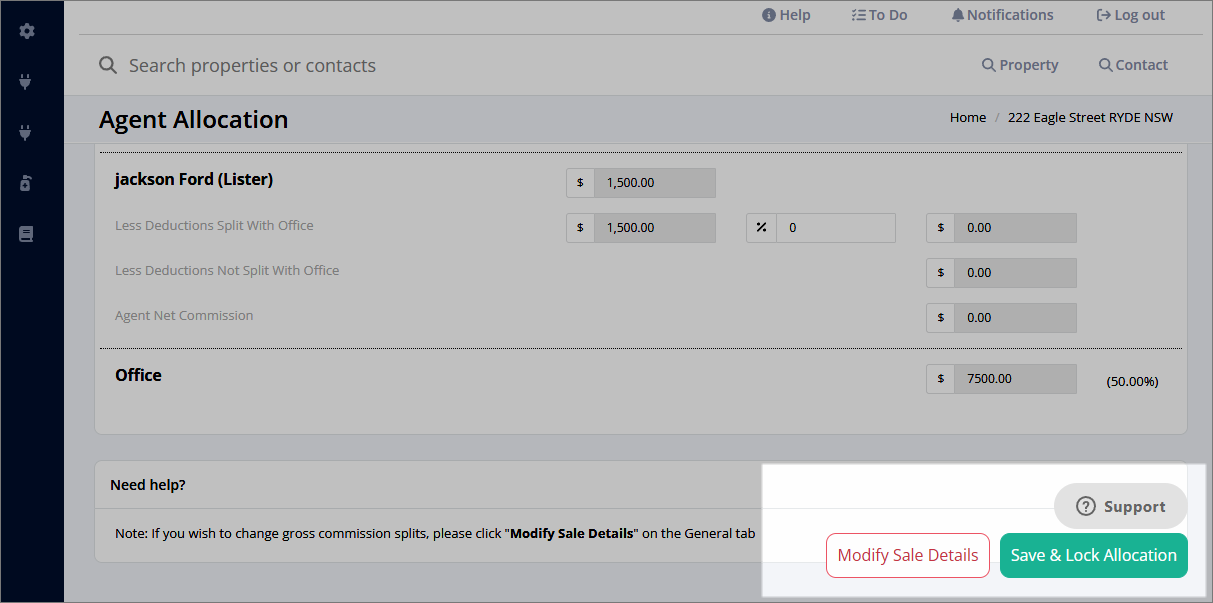Image resolution: width=1213 pixels, height=603 pixels.
Task: Click the Contact search link
Action: click(1133, 65)
